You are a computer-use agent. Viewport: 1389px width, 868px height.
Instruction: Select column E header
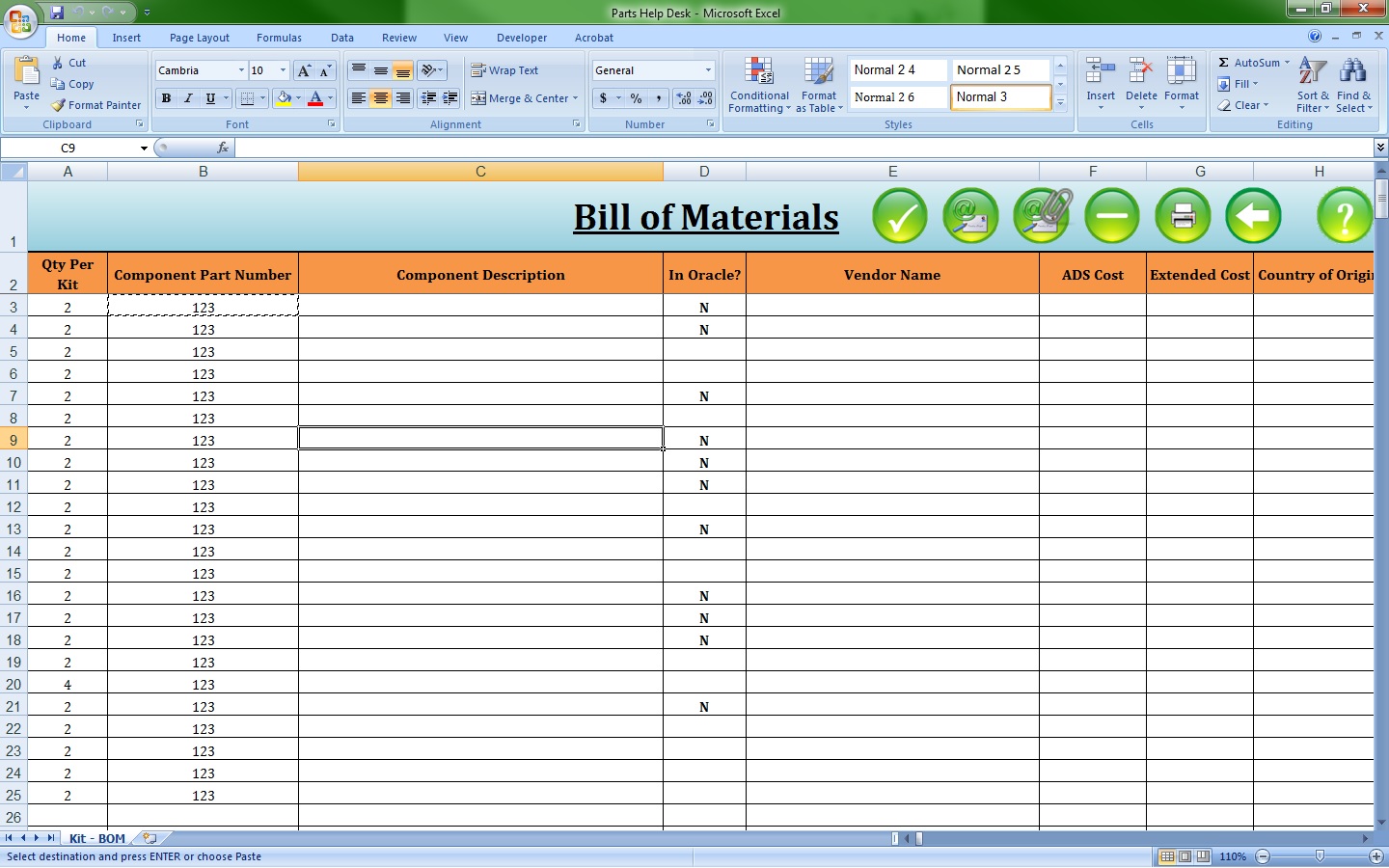892,172
